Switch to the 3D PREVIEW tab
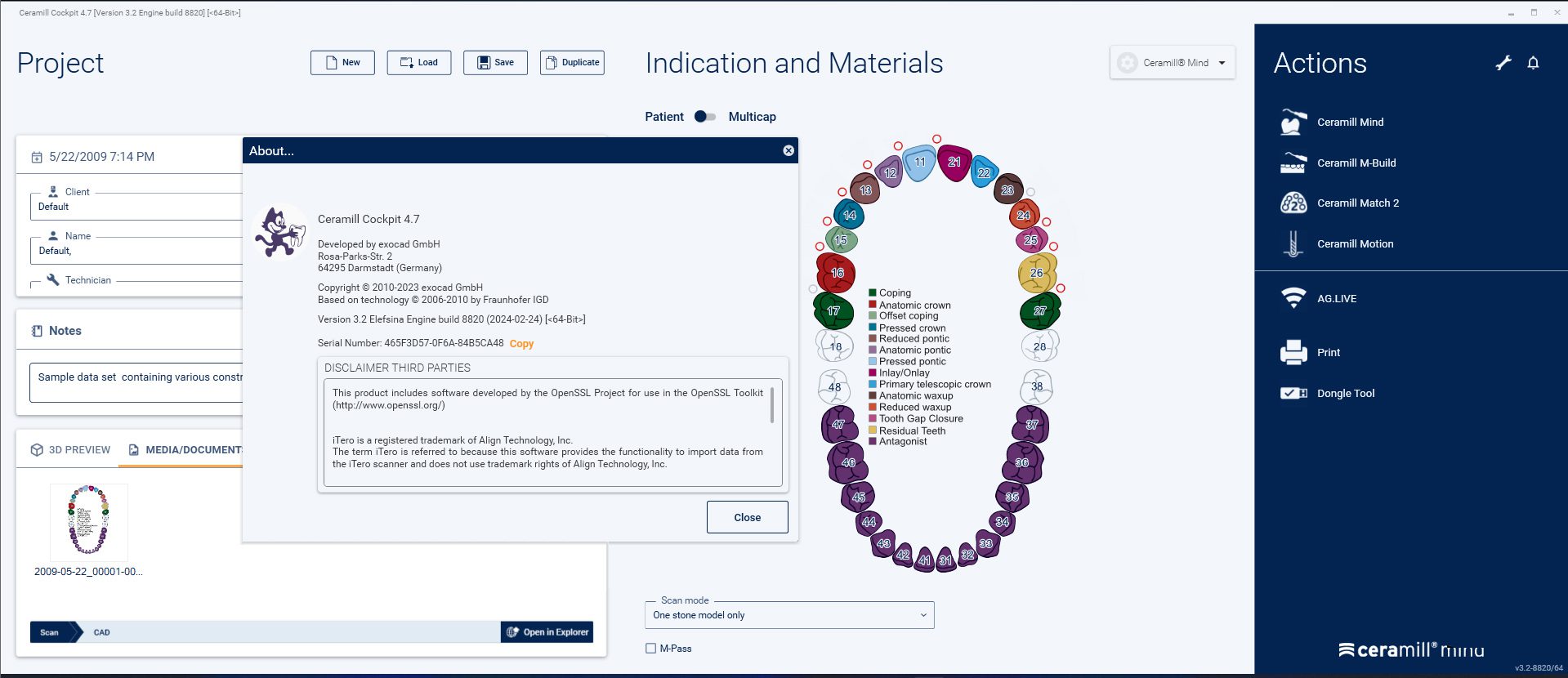The image size is (1568, 678). point(70,450)
